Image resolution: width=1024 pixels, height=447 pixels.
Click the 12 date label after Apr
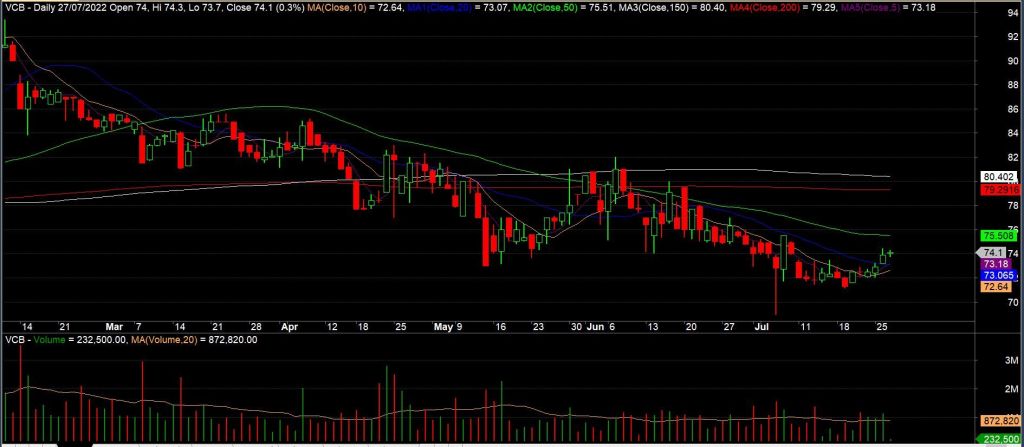click(x=333, y=326)
